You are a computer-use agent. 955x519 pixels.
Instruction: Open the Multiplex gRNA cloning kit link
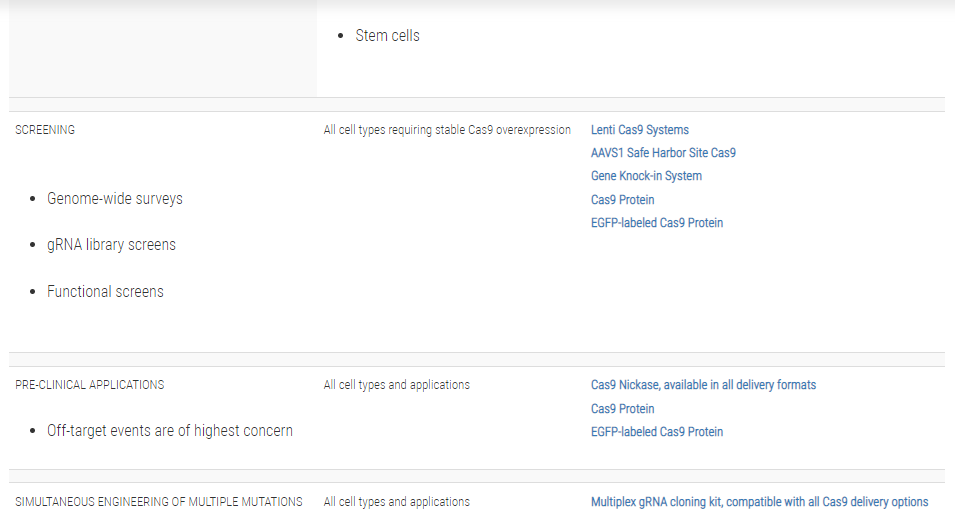(x=759, y=502)
